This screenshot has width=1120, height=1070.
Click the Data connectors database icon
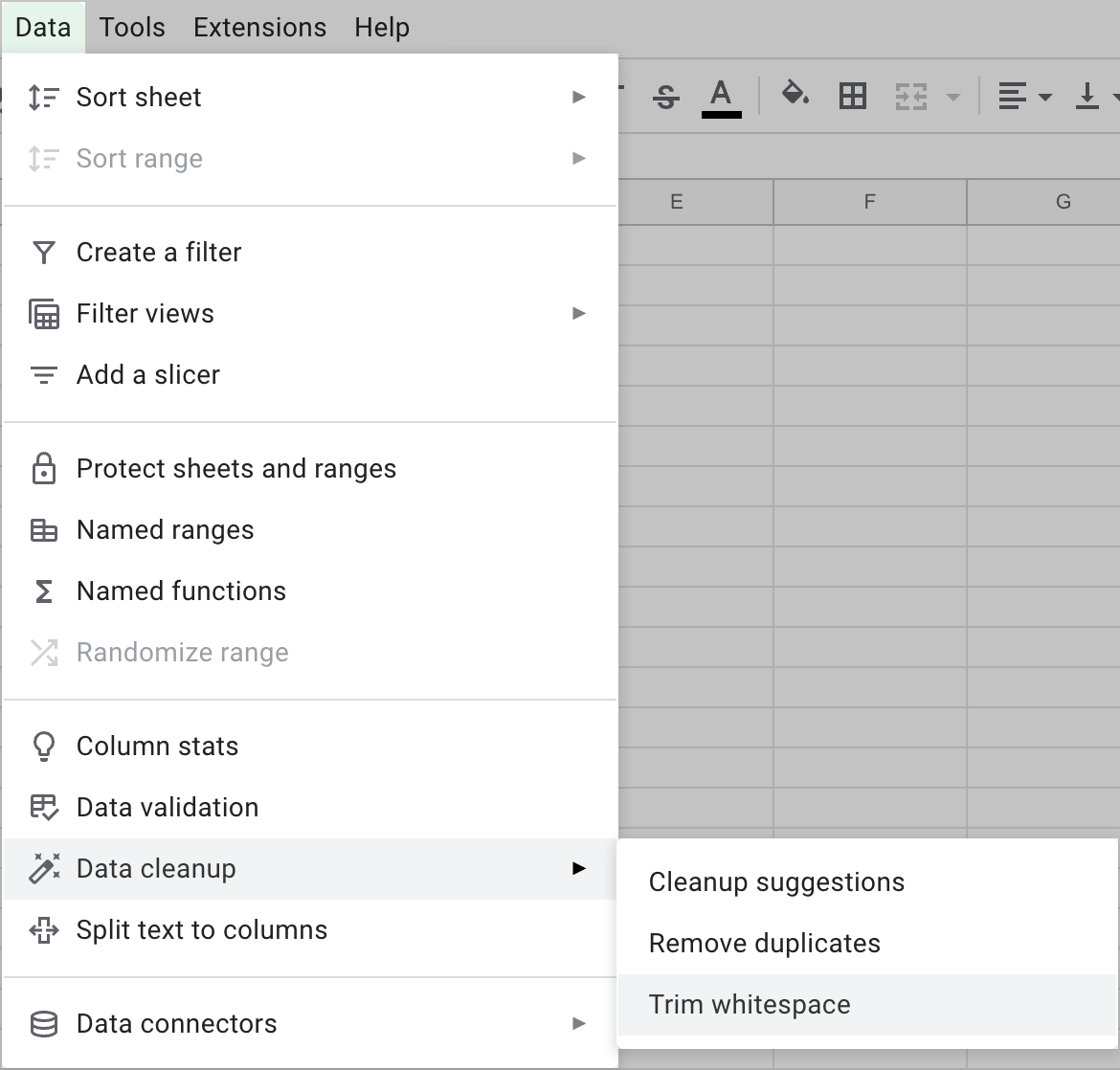point(43,1023)
